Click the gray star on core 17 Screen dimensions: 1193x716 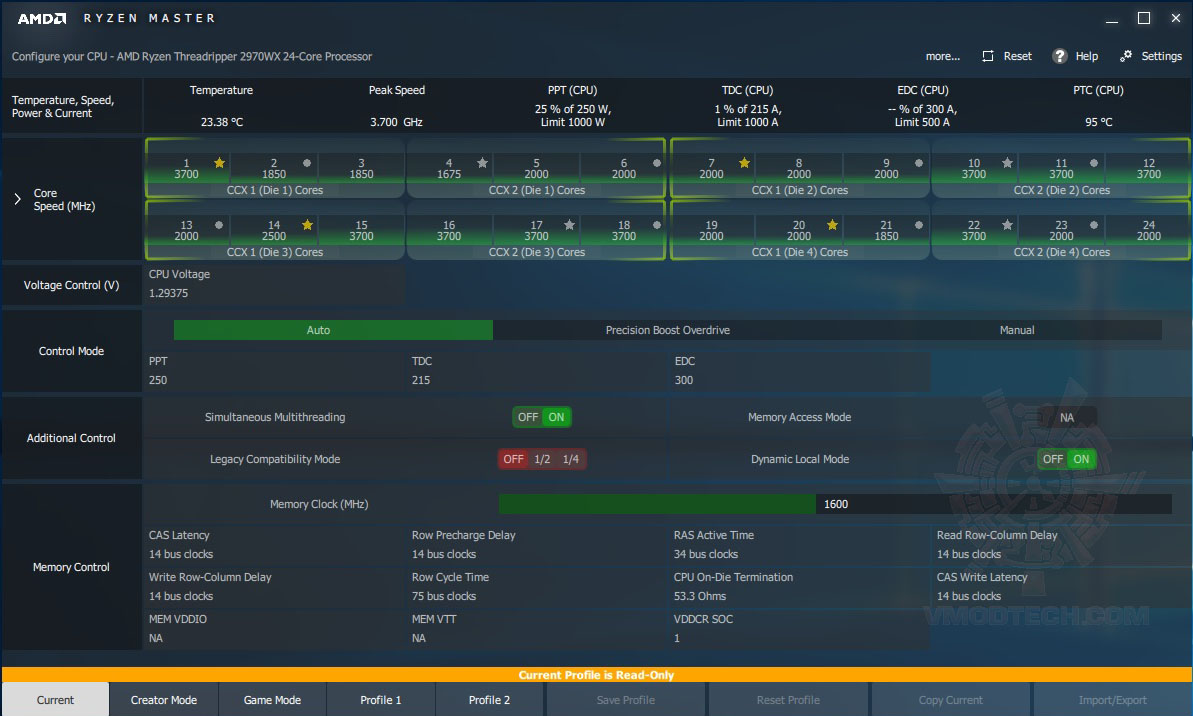pos(569,224)
